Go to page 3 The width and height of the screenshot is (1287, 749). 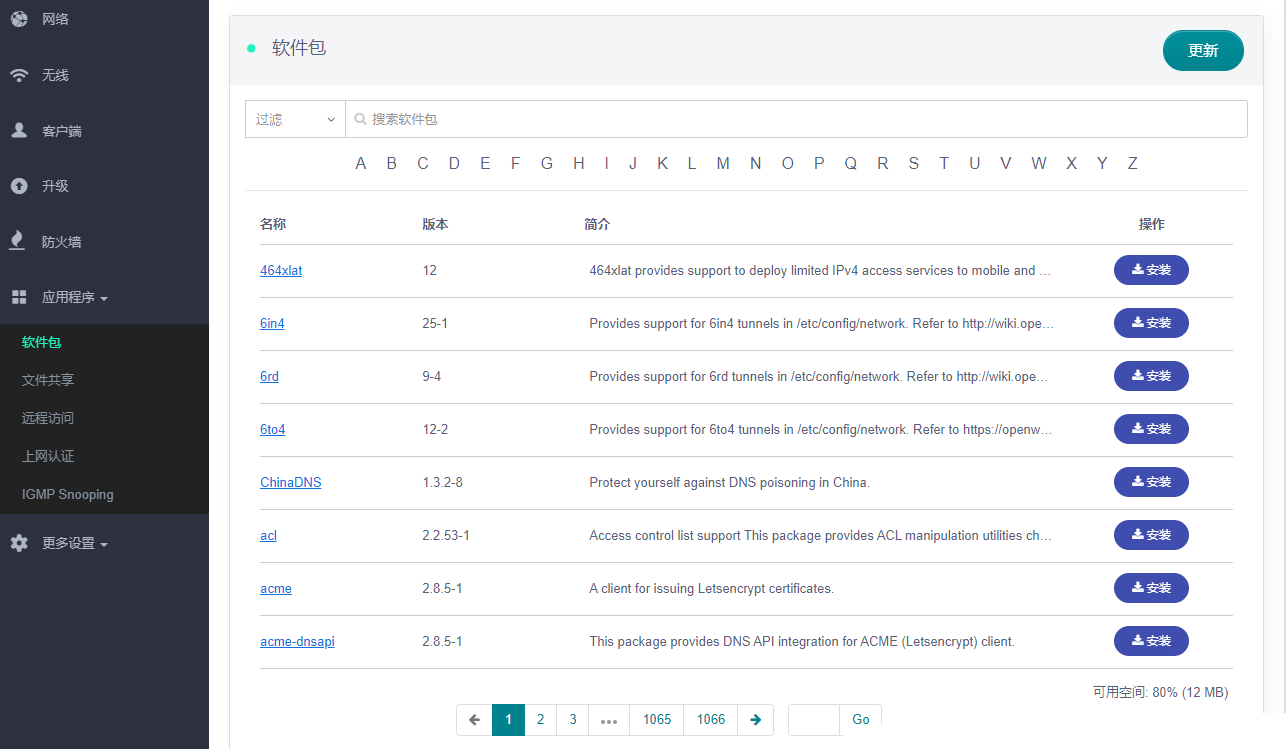[x=573, y=720]
